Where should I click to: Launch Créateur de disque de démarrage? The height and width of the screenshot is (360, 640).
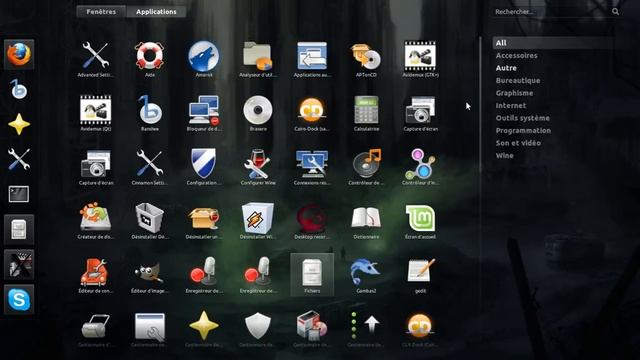click(x=95, y=221)
